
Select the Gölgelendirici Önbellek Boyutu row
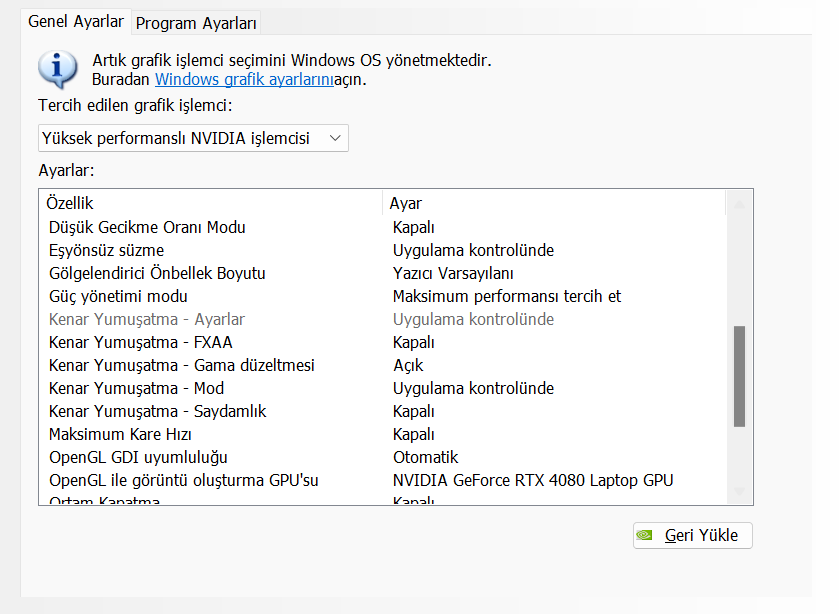(x=157, y=273)
